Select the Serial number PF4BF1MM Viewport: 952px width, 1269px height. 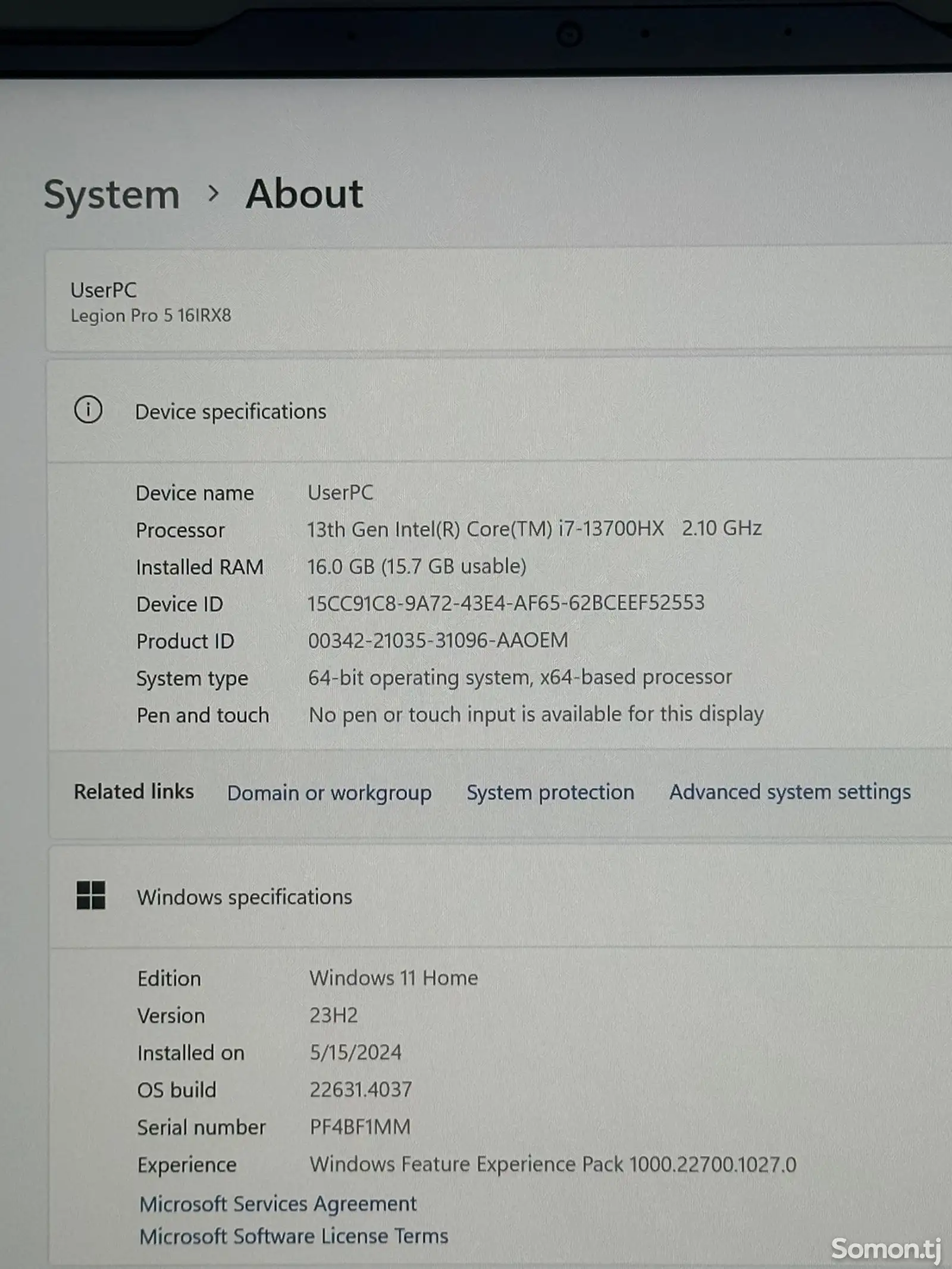click(x=360, y=1127)
